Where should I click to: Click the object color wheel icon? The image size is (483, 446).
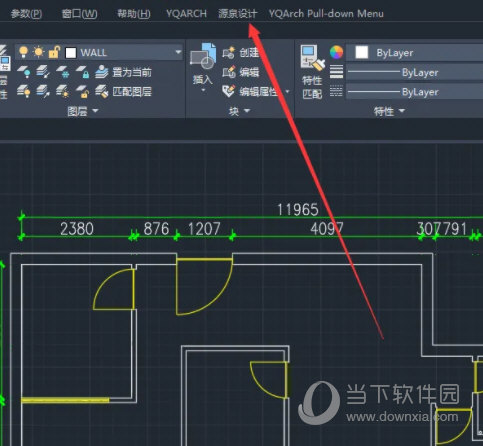[336, 52]
